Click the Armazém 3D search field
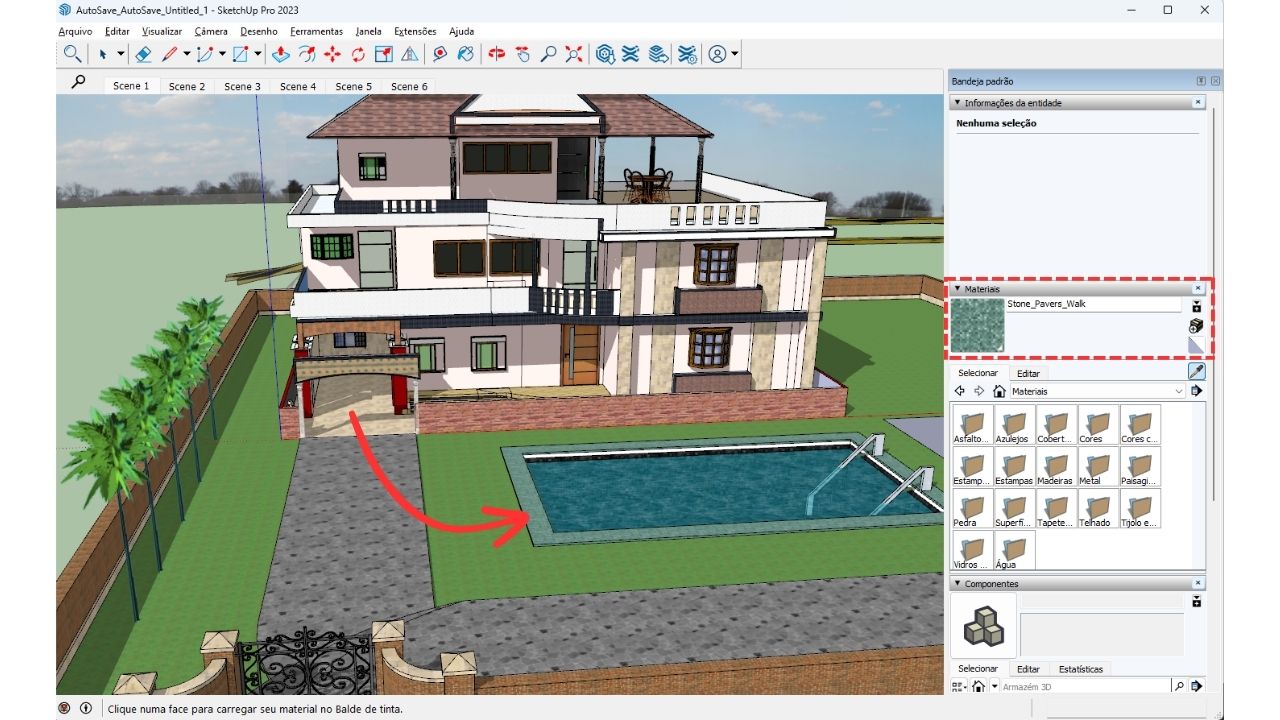This screenshot has height=720, width=1280. coord(1085,687)
